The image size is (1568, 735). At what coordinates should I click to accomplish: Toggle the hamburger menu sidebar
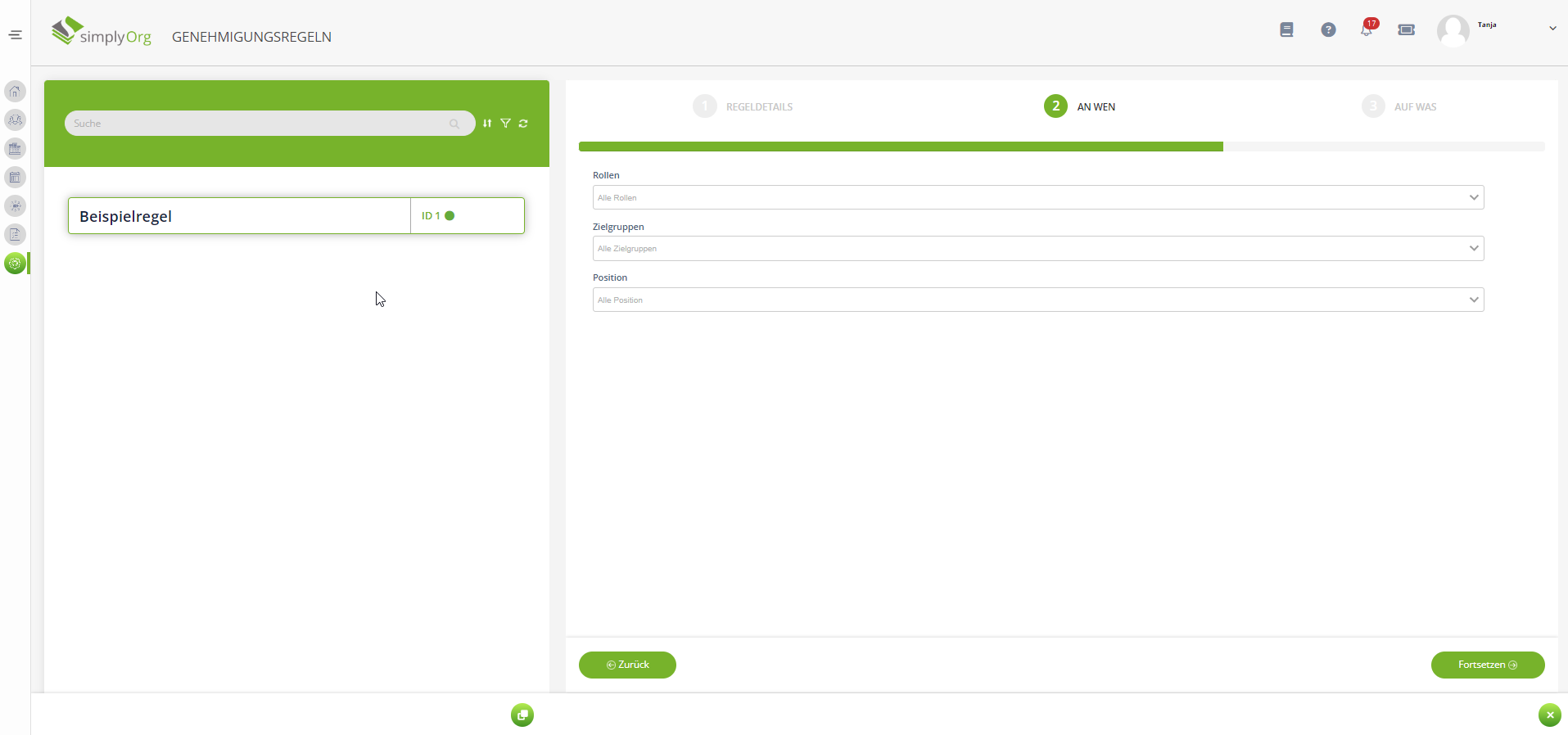[x=15, y=34]
